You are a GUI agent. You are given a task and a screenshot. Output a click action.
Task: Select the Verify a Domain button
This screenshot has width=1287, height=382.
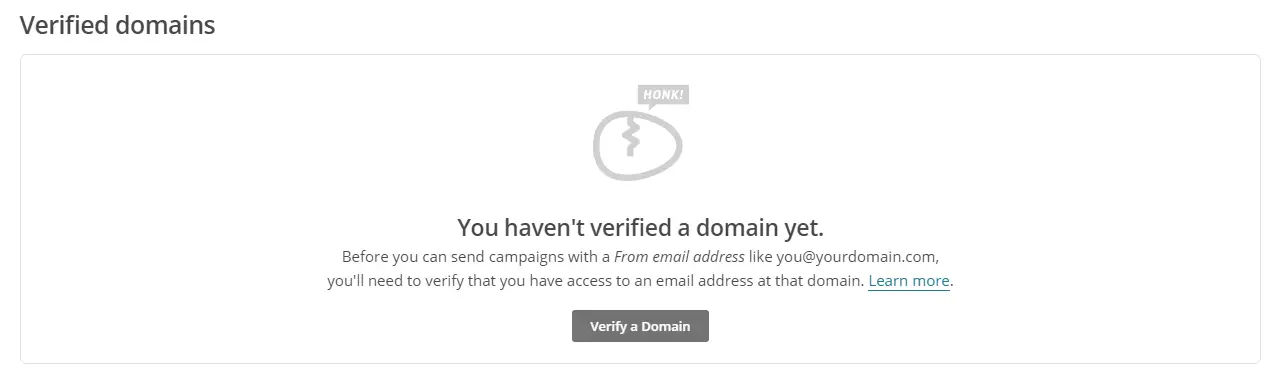[640, 326]
